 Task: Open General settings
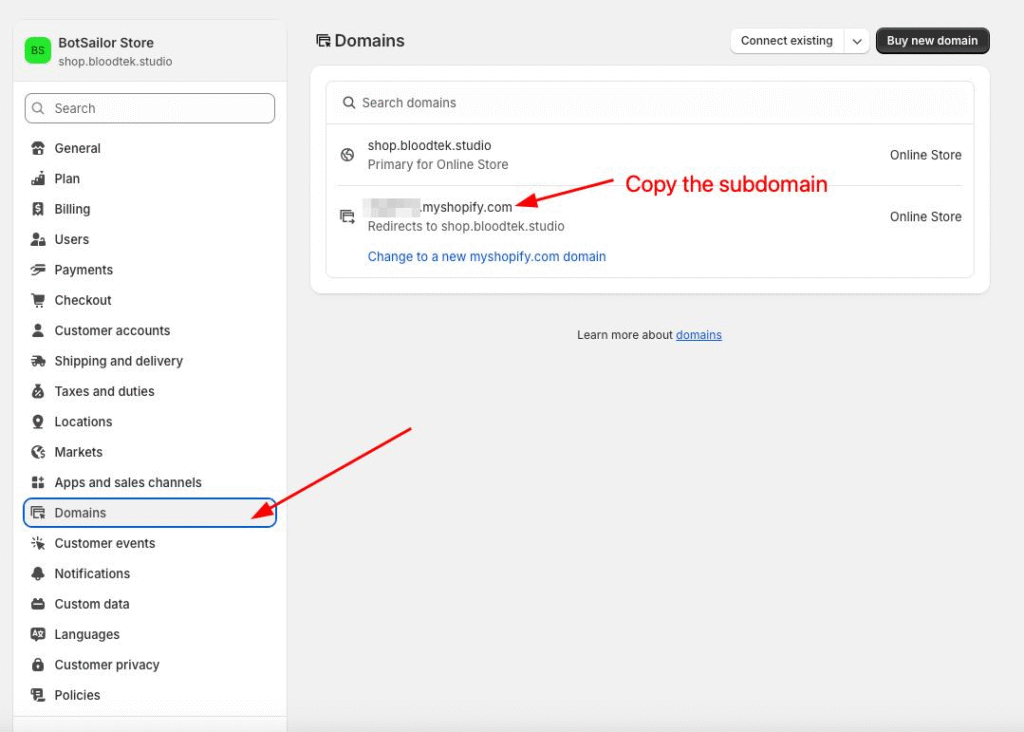pyautogui.click(x=150, y=148)
